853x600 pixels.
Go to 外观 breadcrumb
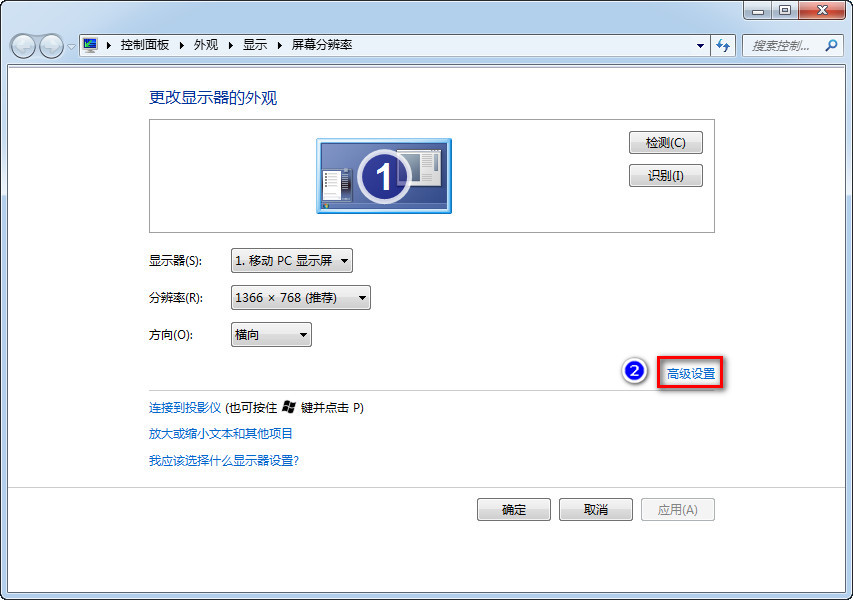(x=206, y=45)
